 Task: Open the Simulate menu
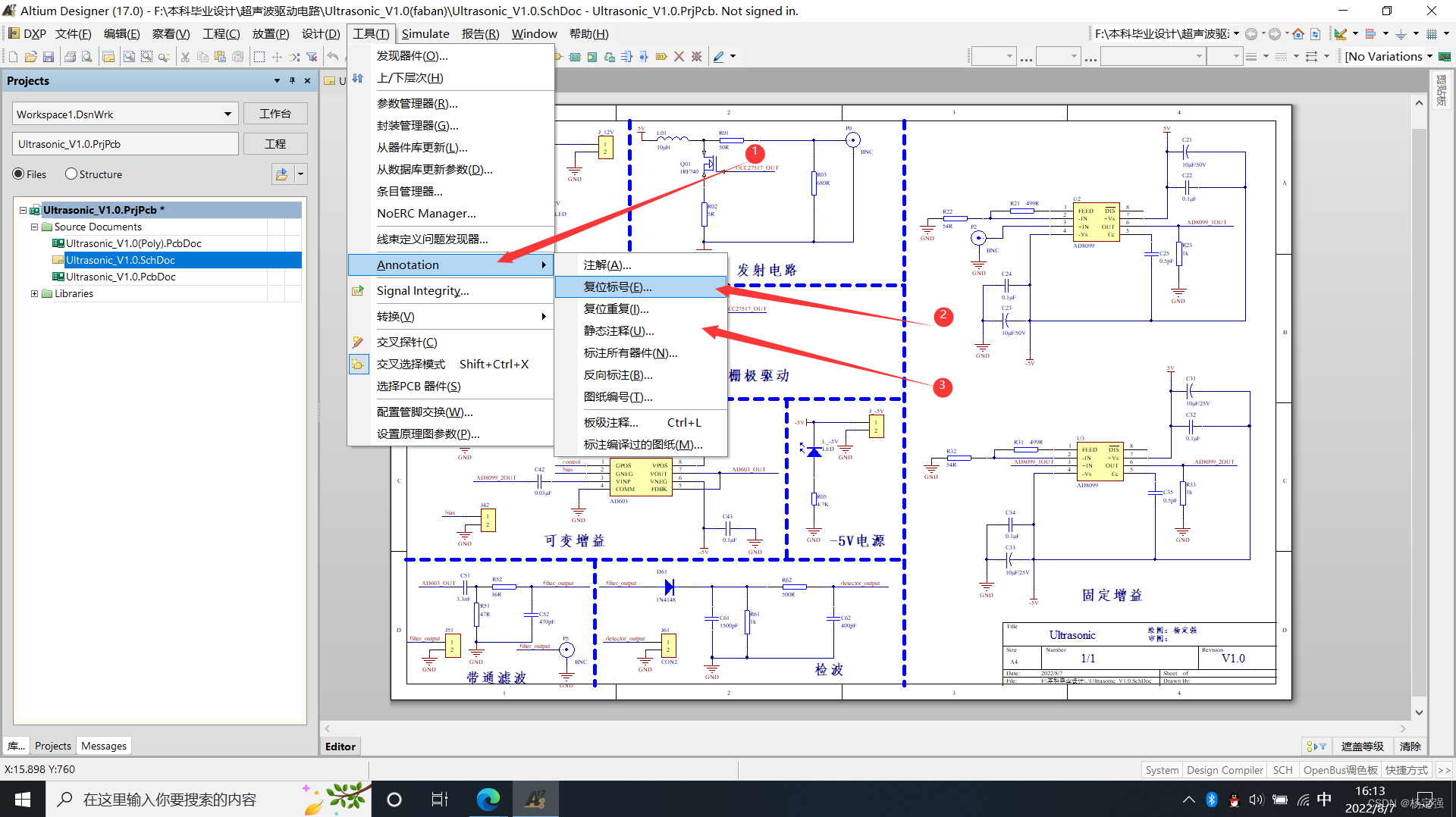[x=425, y=34]
